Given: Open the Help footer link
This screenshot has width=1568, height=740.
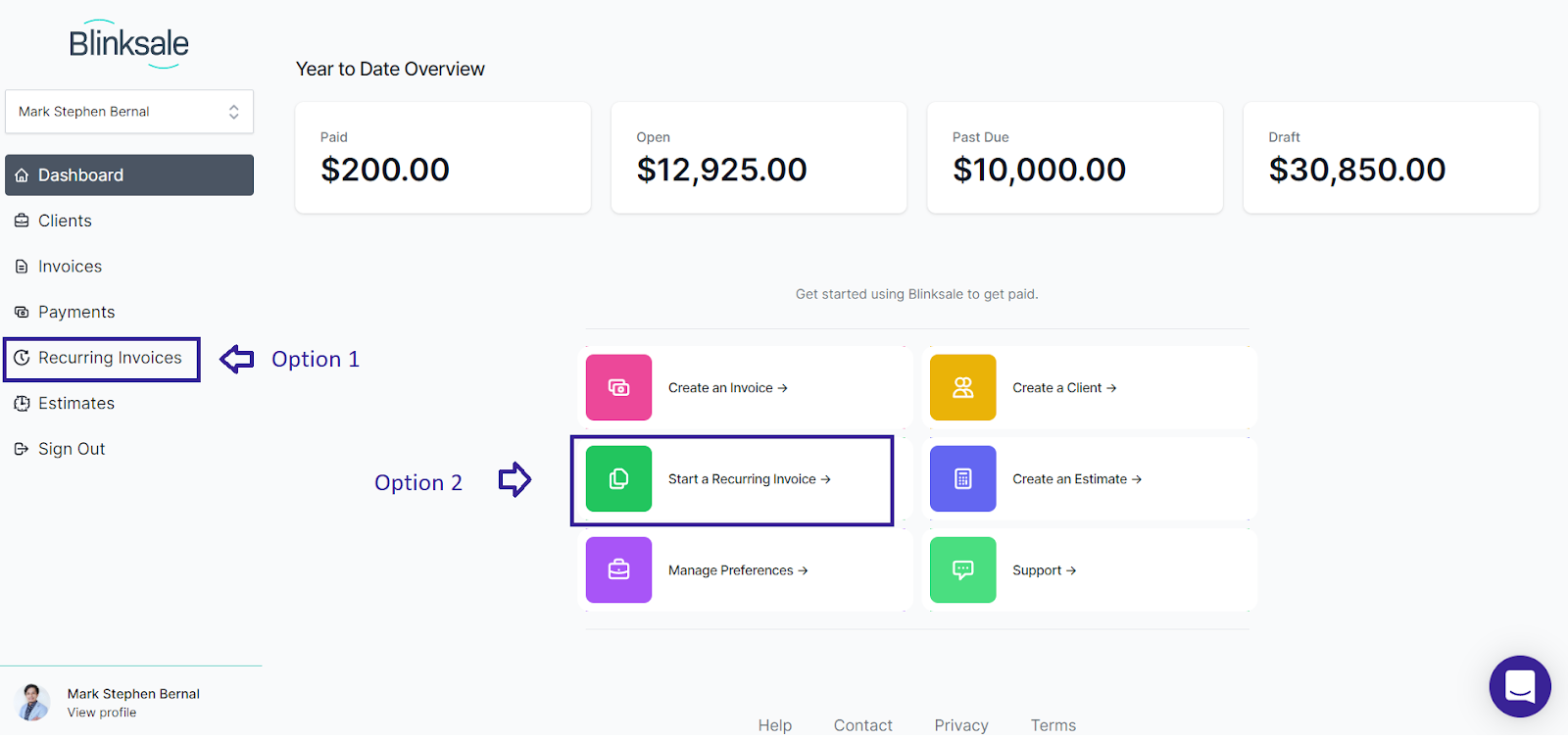Looking at the screenshot, I should (x=775, y=725).
